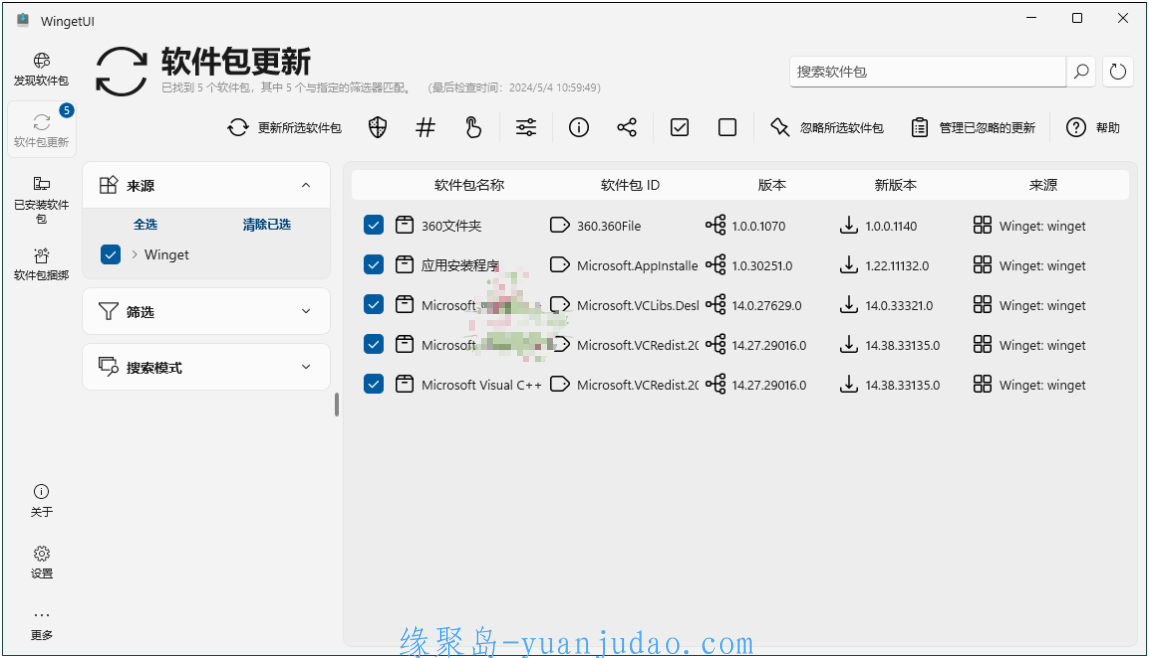
Task: Click the 360.360File package ID
Action: point(608,226)
